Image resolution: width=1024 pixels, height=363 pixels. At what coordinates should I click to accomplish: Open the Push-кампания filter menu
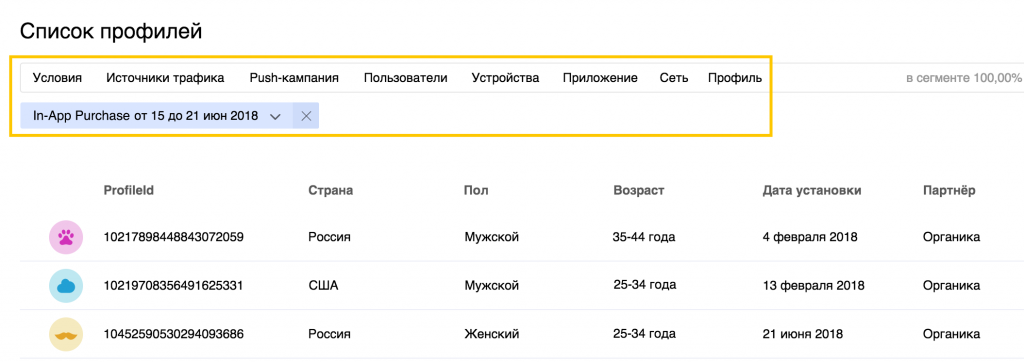coord(294,78)
